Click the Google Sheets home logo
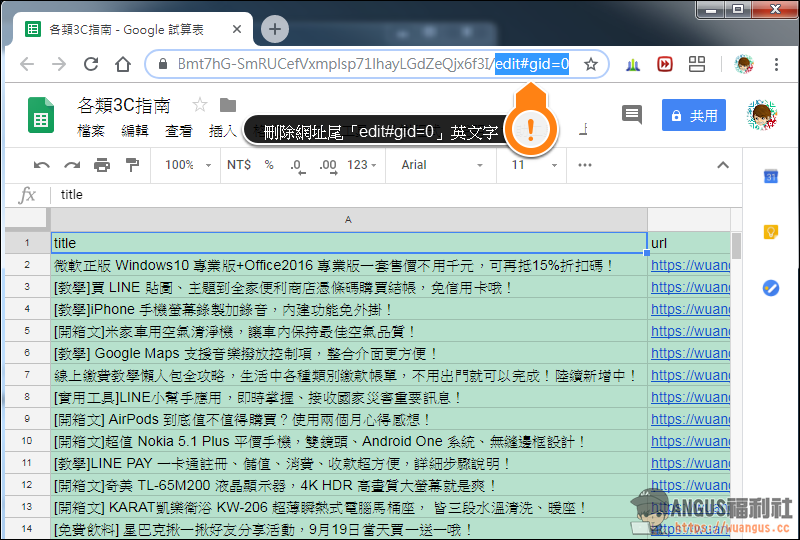This screenshot has height=540, width=800. [x=41, y=115]
